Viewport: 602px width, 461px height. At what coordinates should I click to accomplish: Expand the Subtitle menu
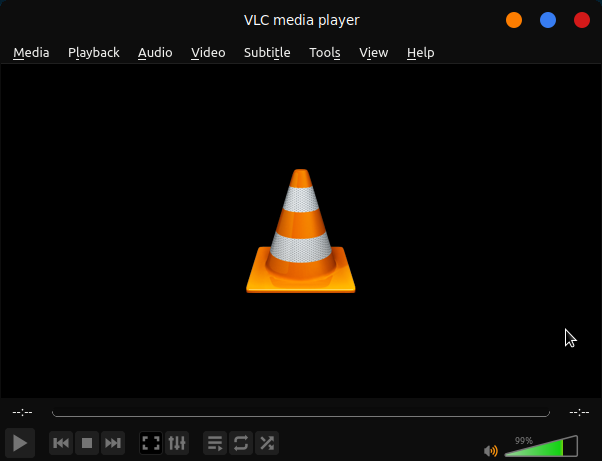[267, 53]
